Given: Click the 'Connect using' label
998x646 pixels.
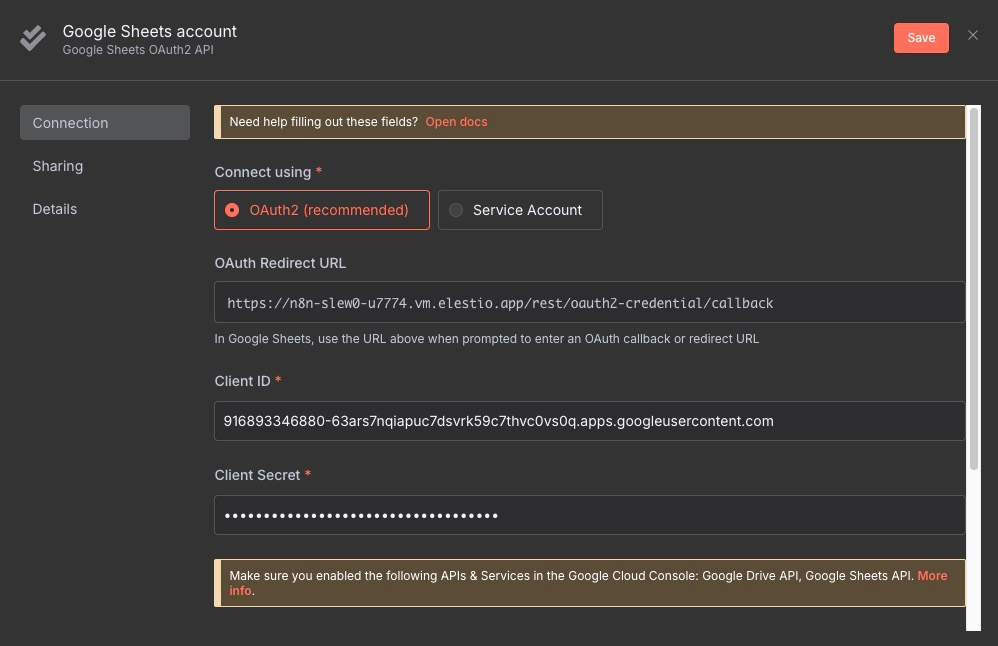Looking at the screenshot, I should click(x=263, y=172).
